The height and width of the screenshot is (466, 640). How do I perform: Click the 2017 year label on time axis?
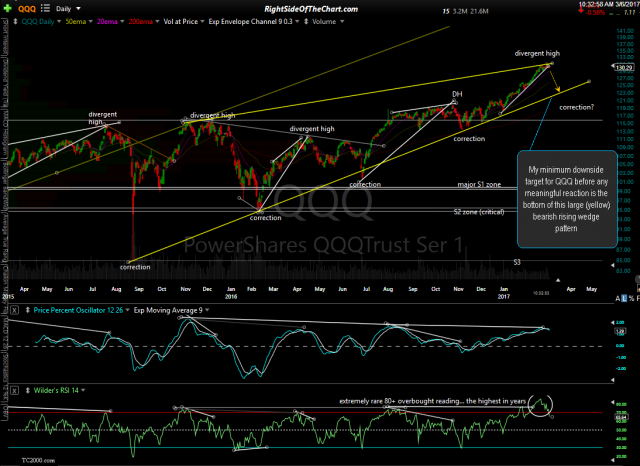click(x=503, y=297)
